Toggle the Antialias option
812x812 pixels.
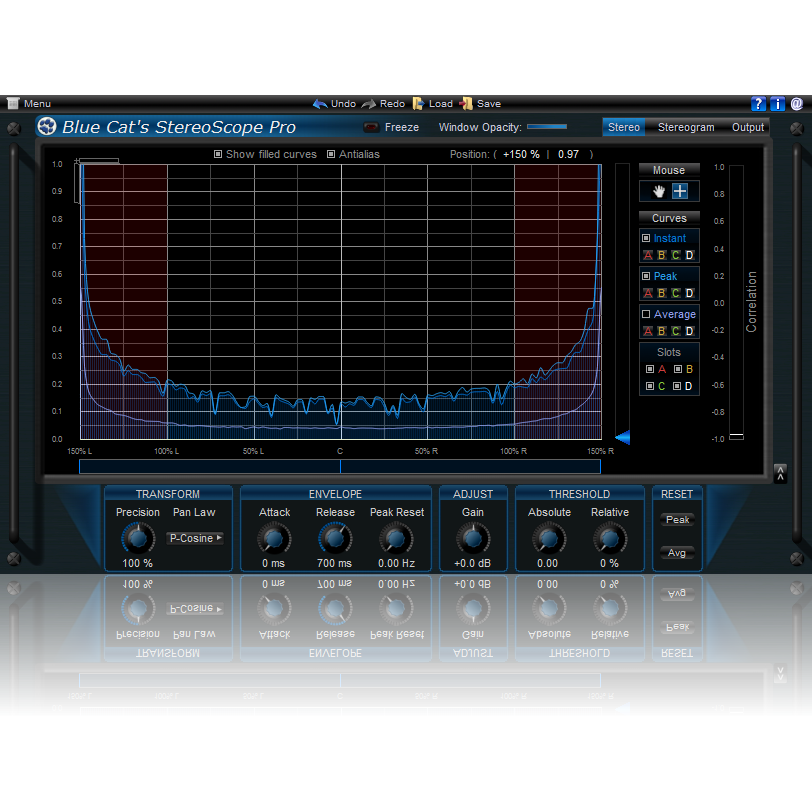(x=331, y=154)
